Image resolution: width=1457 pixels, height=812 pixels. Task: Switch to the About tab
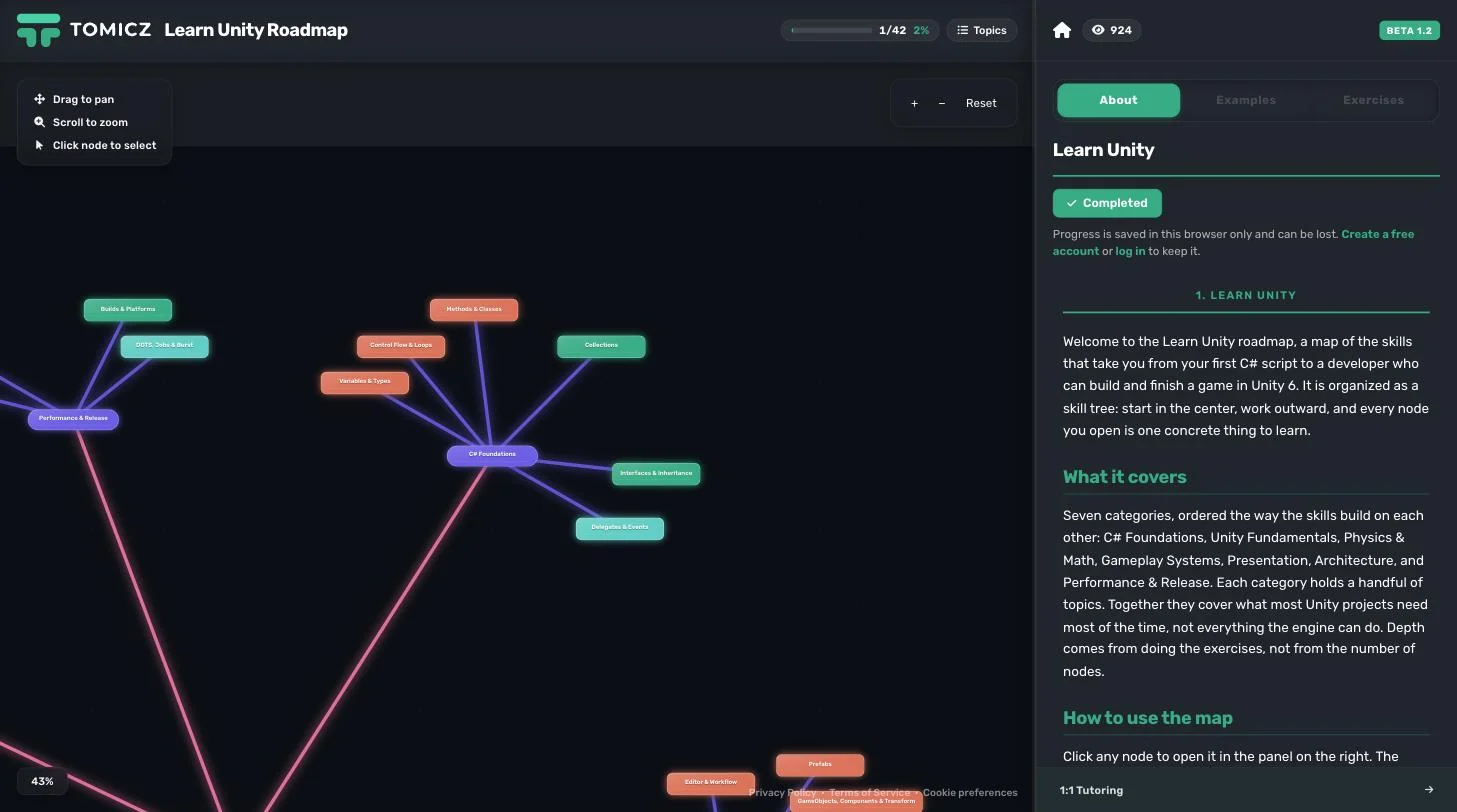1118,100
